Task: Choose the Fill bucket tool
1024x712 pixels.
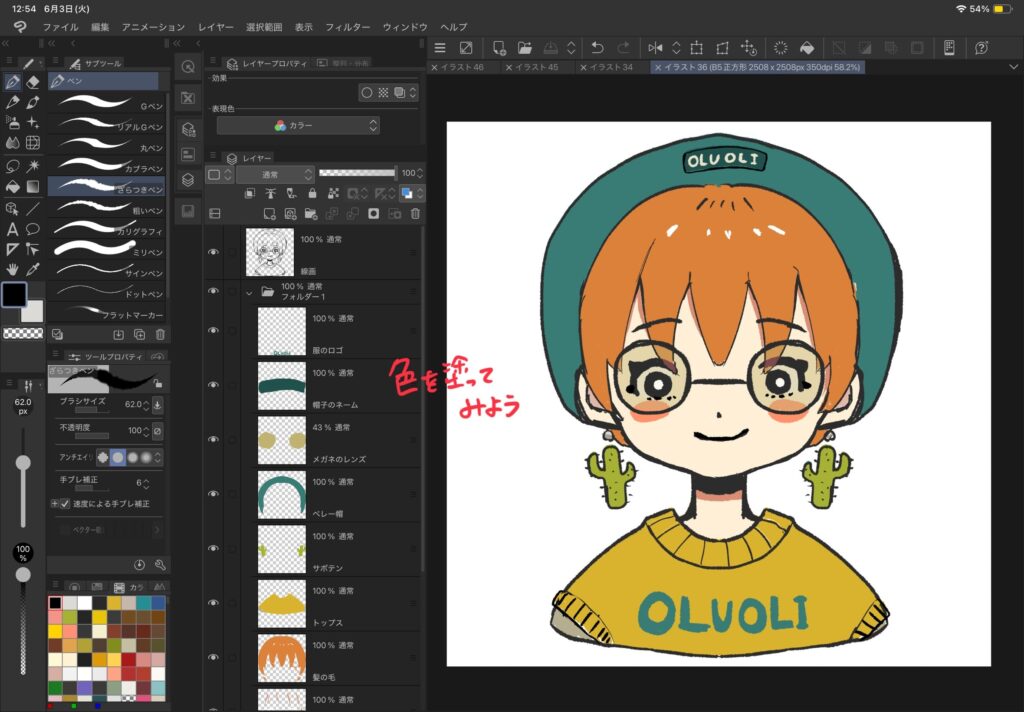Action: [x=12, y=187]
